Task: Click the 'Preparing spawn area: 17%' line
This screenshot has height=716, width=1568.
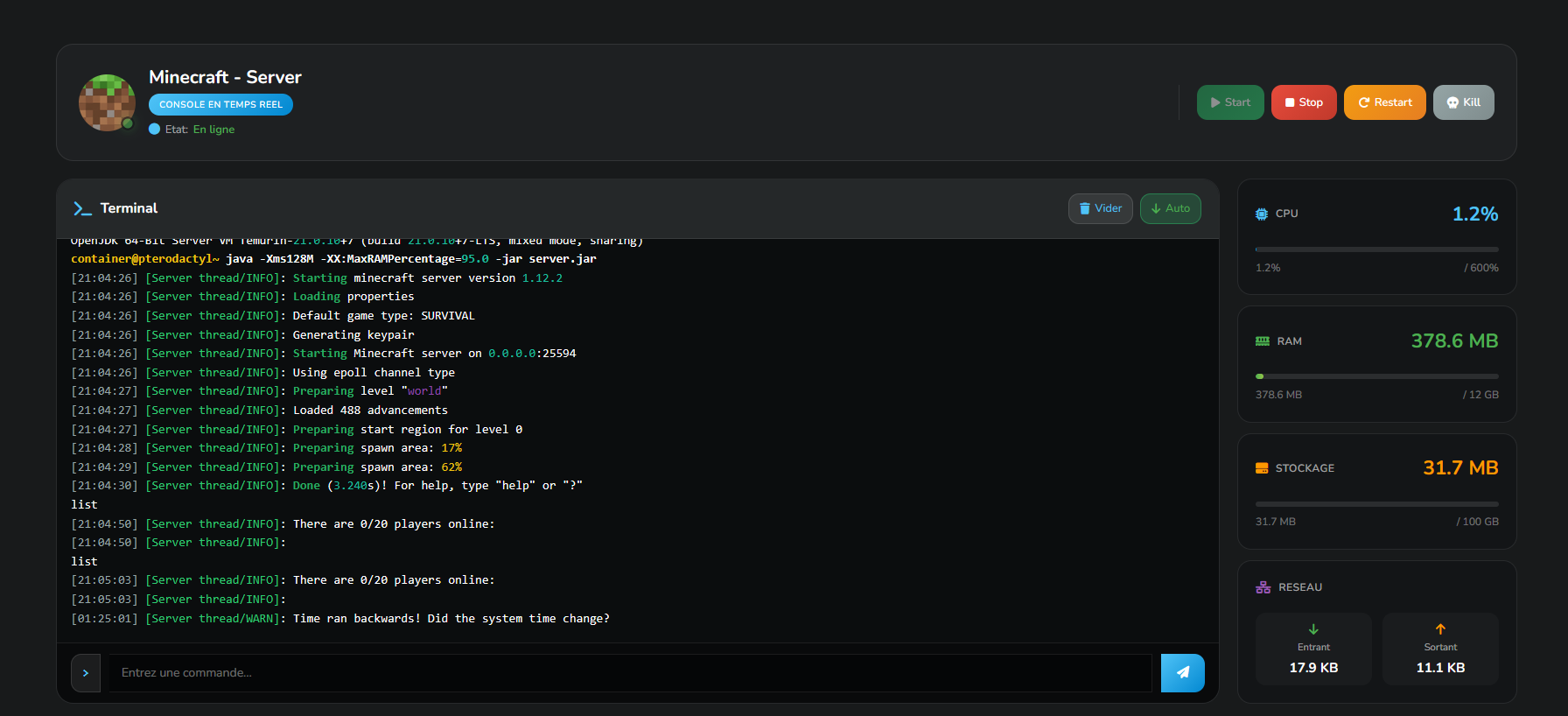Action: (266, 448)
